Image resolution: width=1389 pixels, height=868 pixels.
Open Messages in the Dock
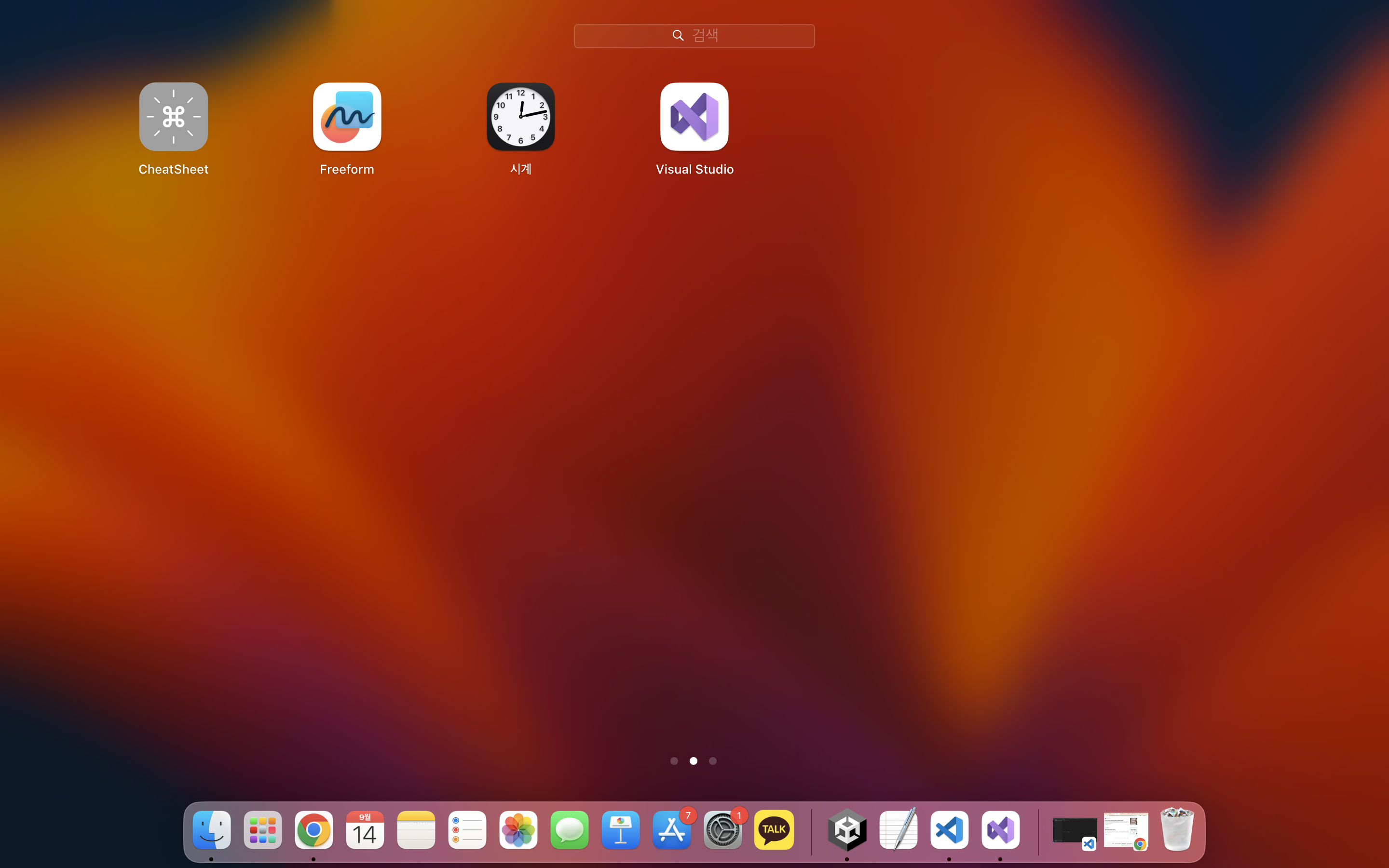(x=570, y=830)
